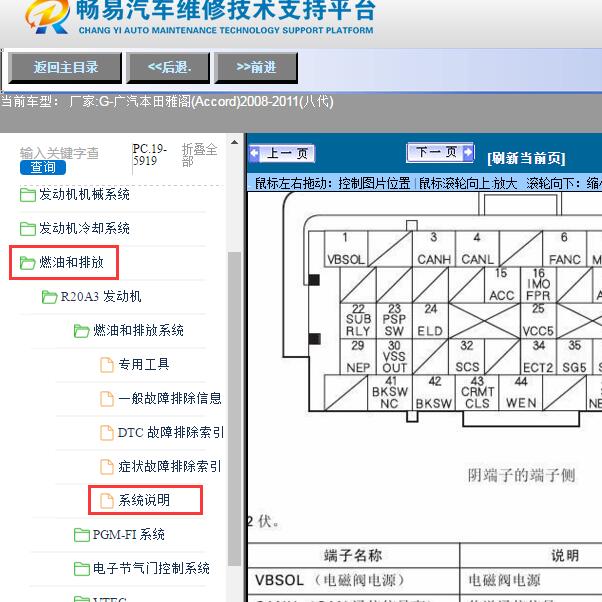Click open-folder icon beside 燃油和排放
Viewport: 602px width, 602px height.
pos(28,263)
